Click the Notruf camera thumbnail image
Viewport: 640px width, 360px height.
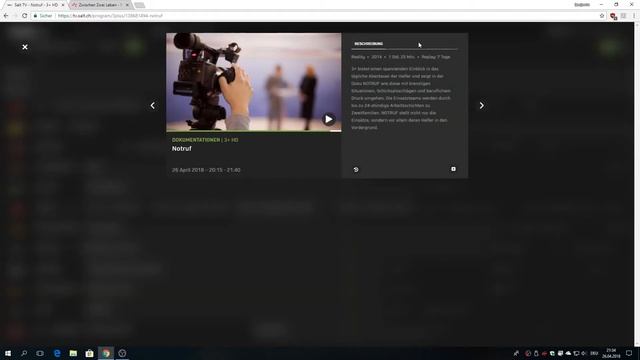(253, 82)
